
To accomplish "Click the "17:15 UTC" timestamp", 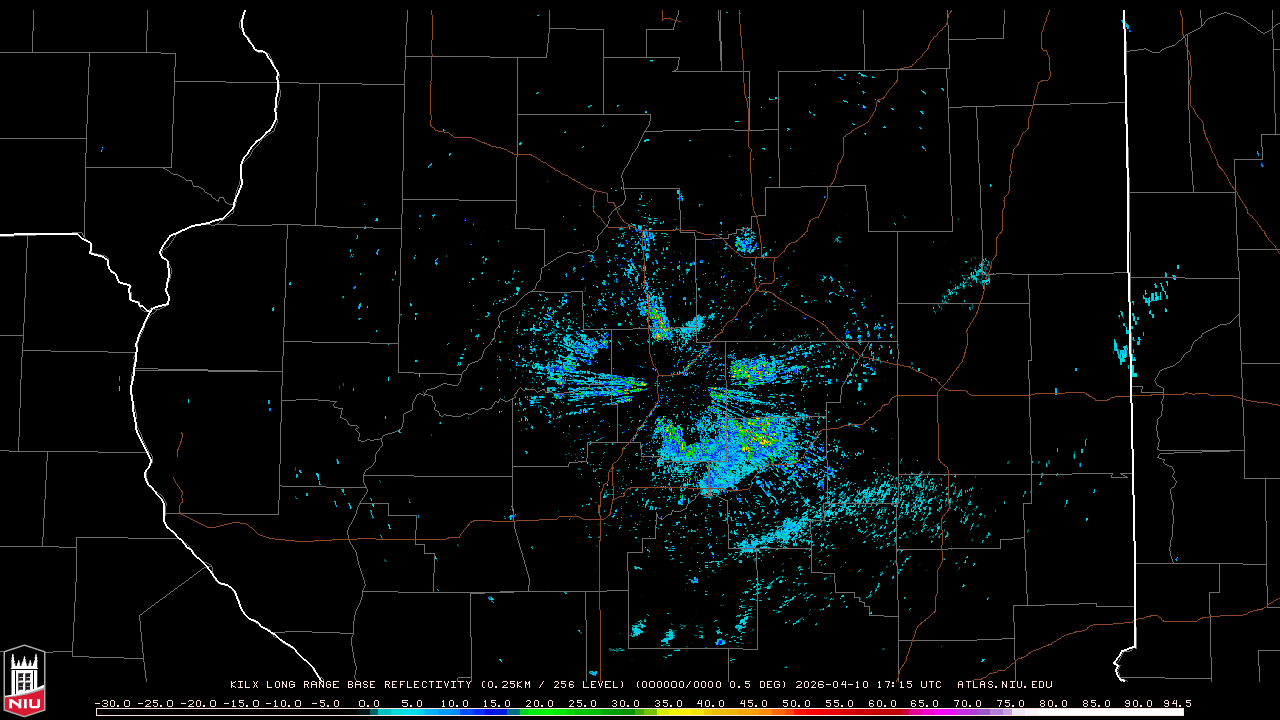I will coord(911,685).
